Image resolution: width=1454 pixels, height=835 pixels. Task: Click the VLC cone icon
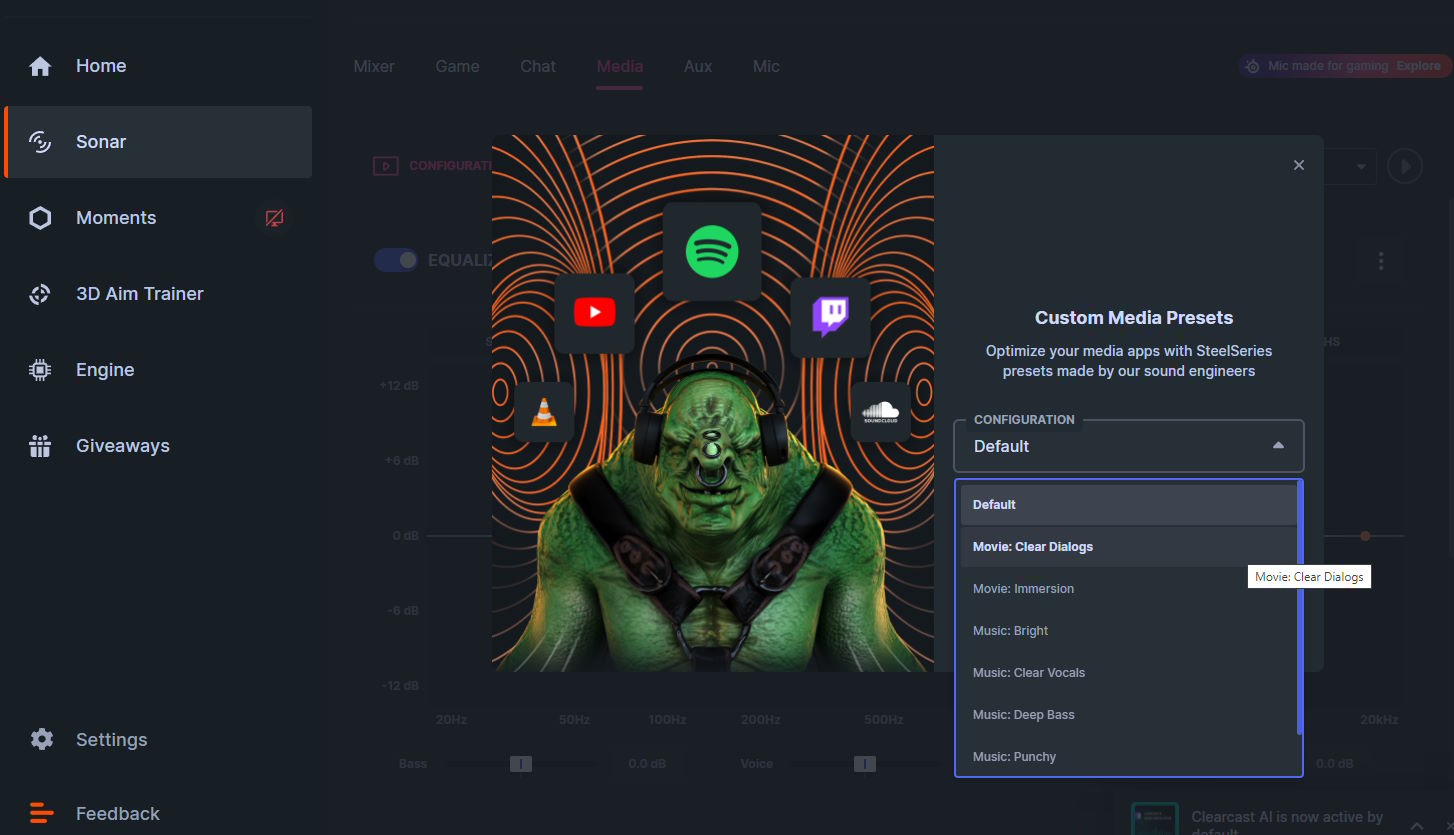coord(544,411)
